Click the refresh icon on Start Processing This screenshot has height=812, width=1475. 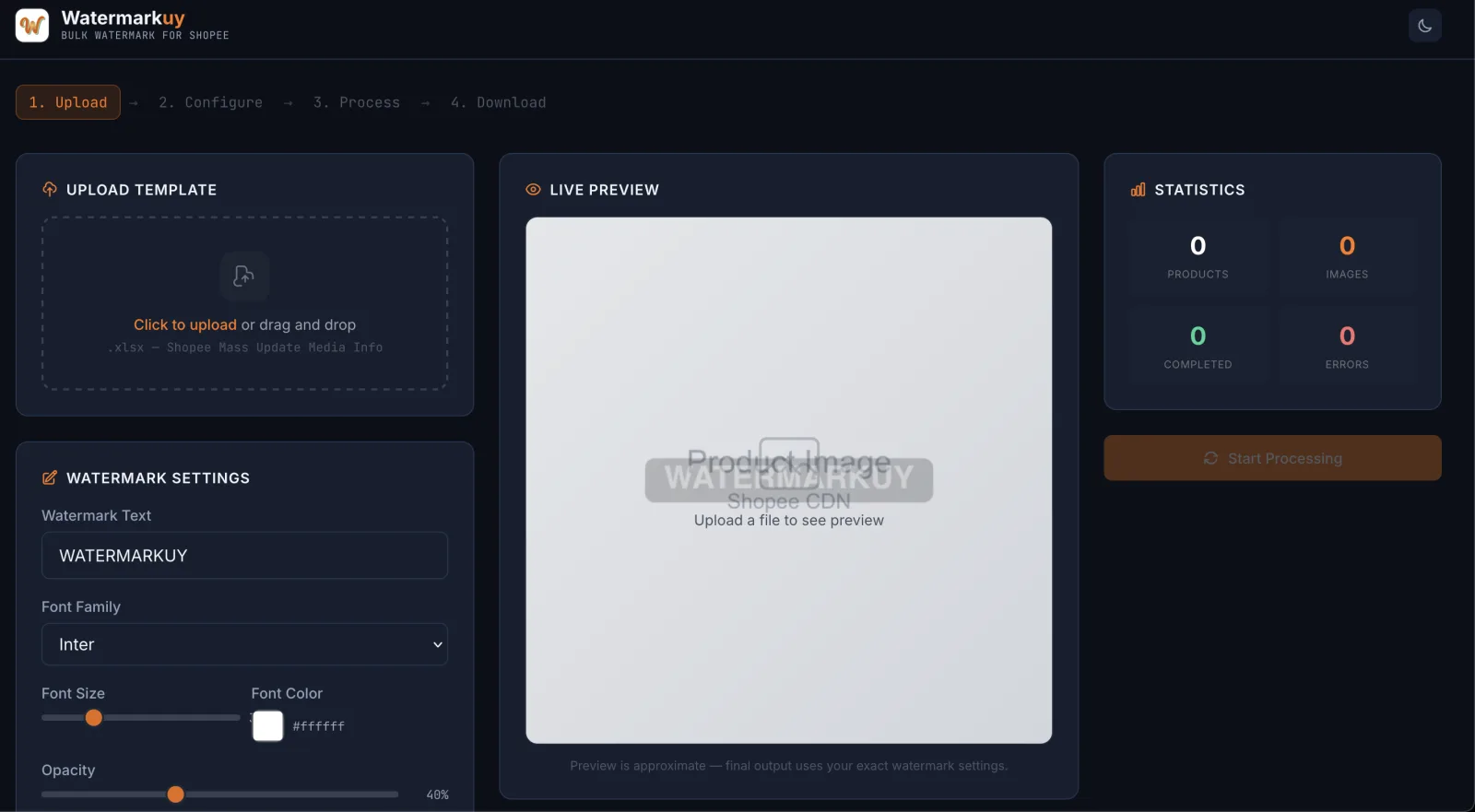[1210, 458]
